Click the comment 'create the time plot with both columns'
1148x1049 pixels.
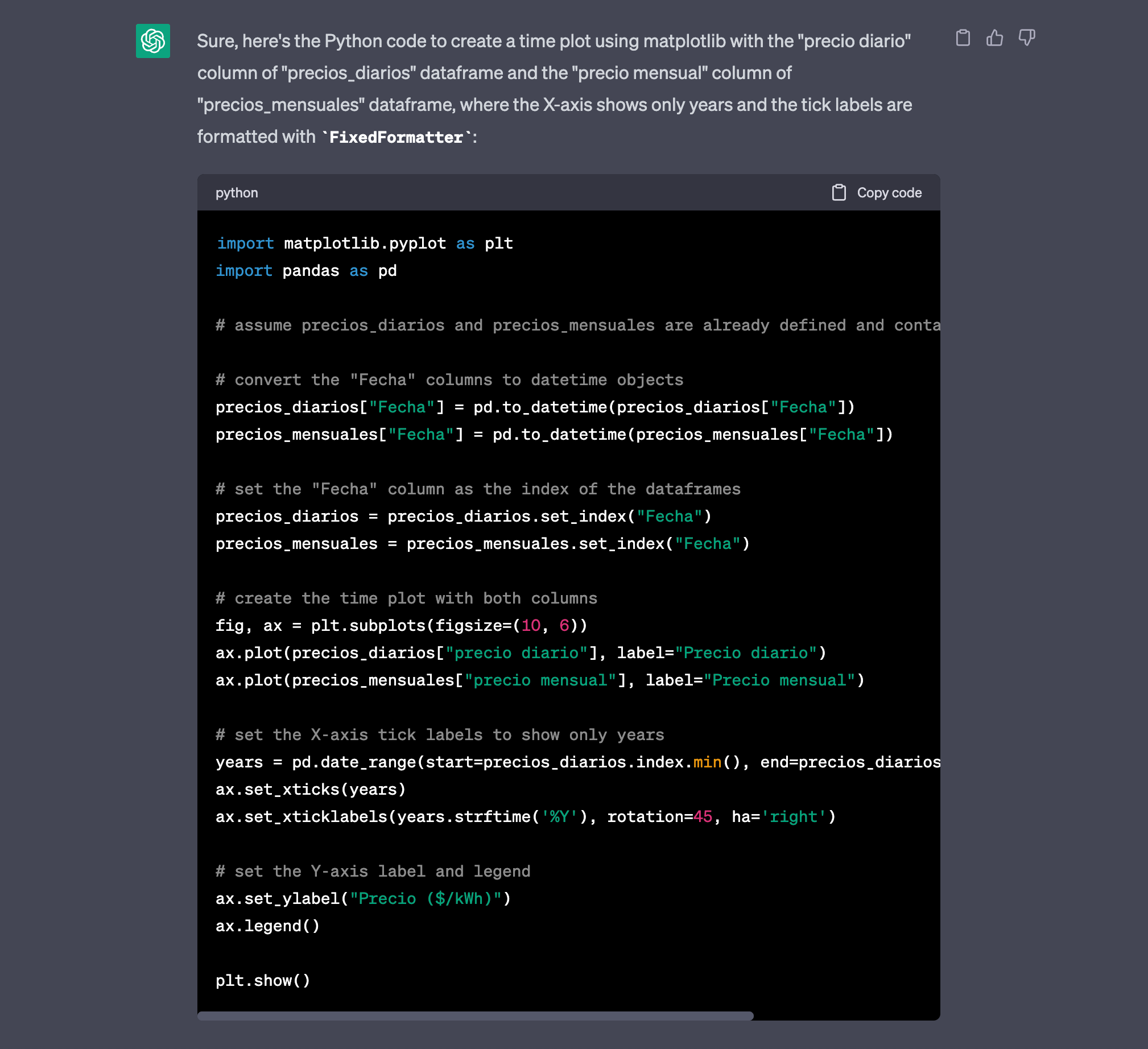407,598
